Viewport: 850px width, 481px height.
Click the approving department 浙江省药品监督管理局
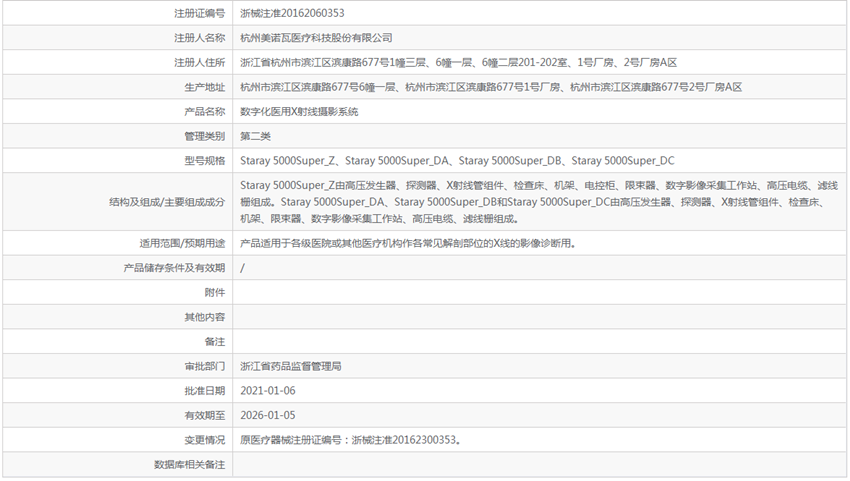(291, 366)
